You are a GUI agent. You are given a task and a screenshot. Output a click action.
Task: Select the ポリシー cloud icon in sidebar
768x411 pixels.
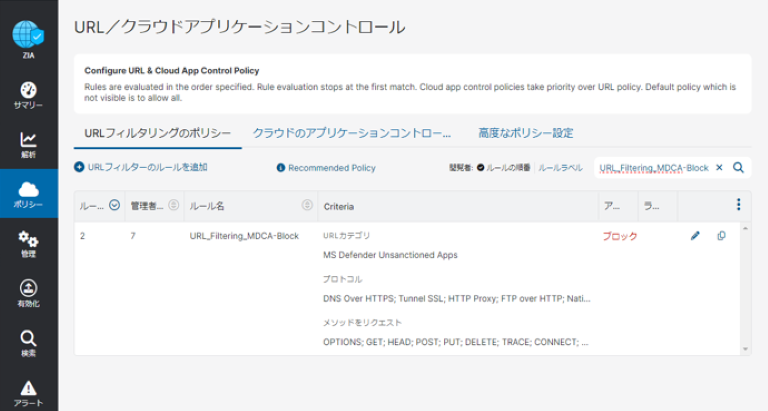(x=28, y=189)
